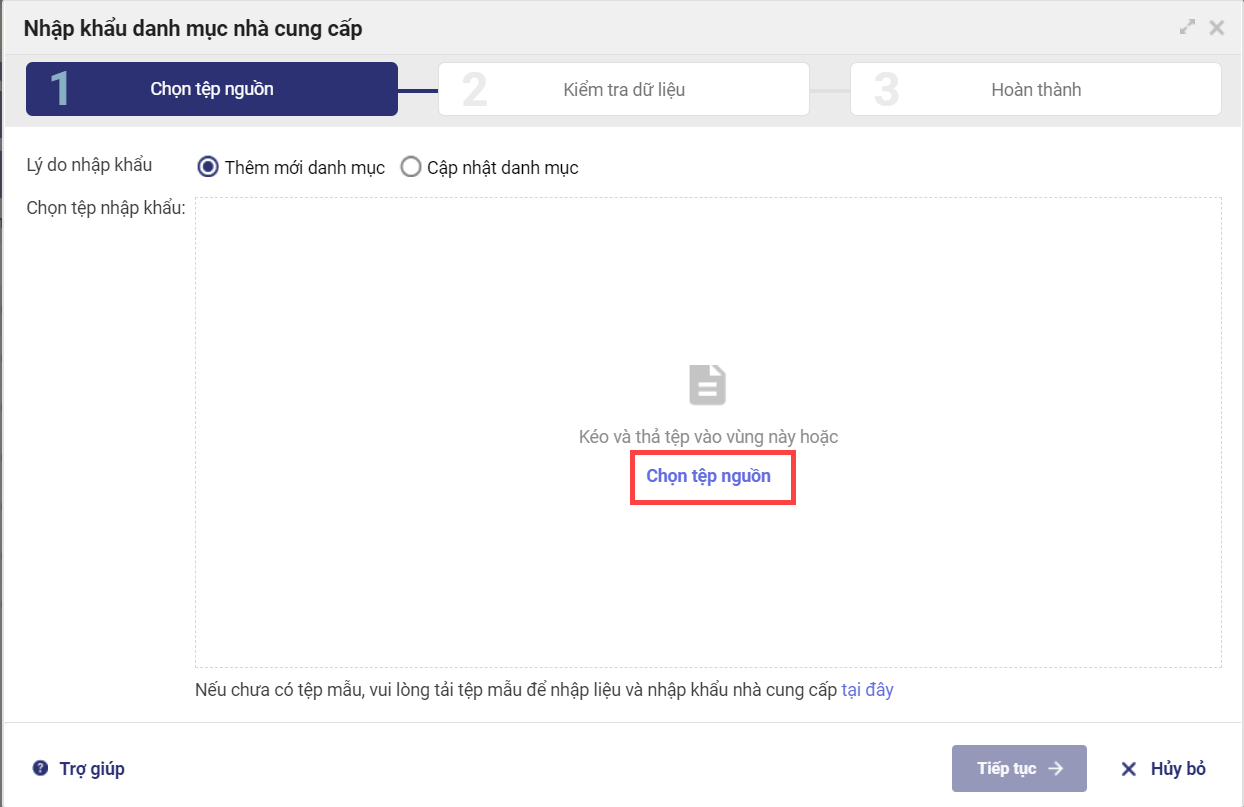Click the 'Lý do nhập khẩu' label
The width and height of the screenshot is (1244, 807).
tap(90, 165)
